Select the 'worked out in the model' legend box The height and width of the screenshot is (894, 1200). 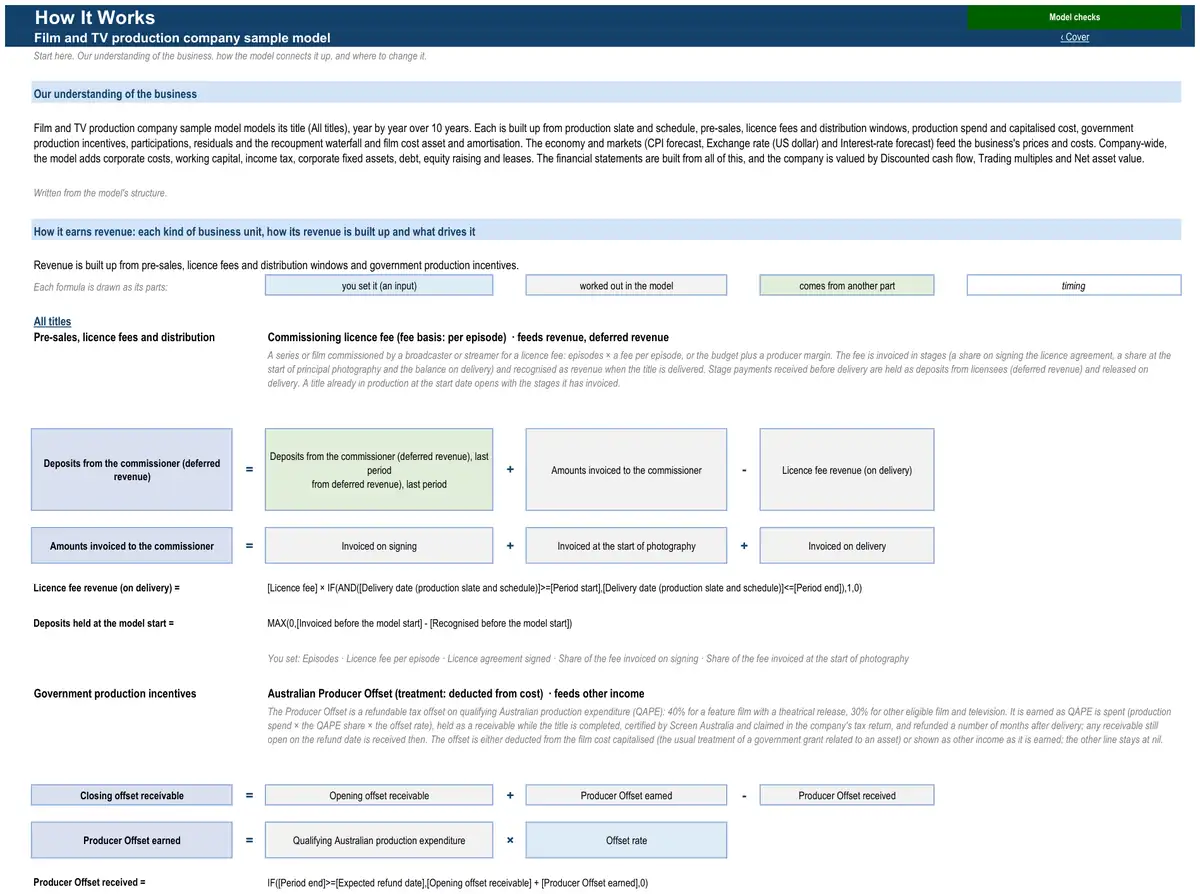point(626,286)
